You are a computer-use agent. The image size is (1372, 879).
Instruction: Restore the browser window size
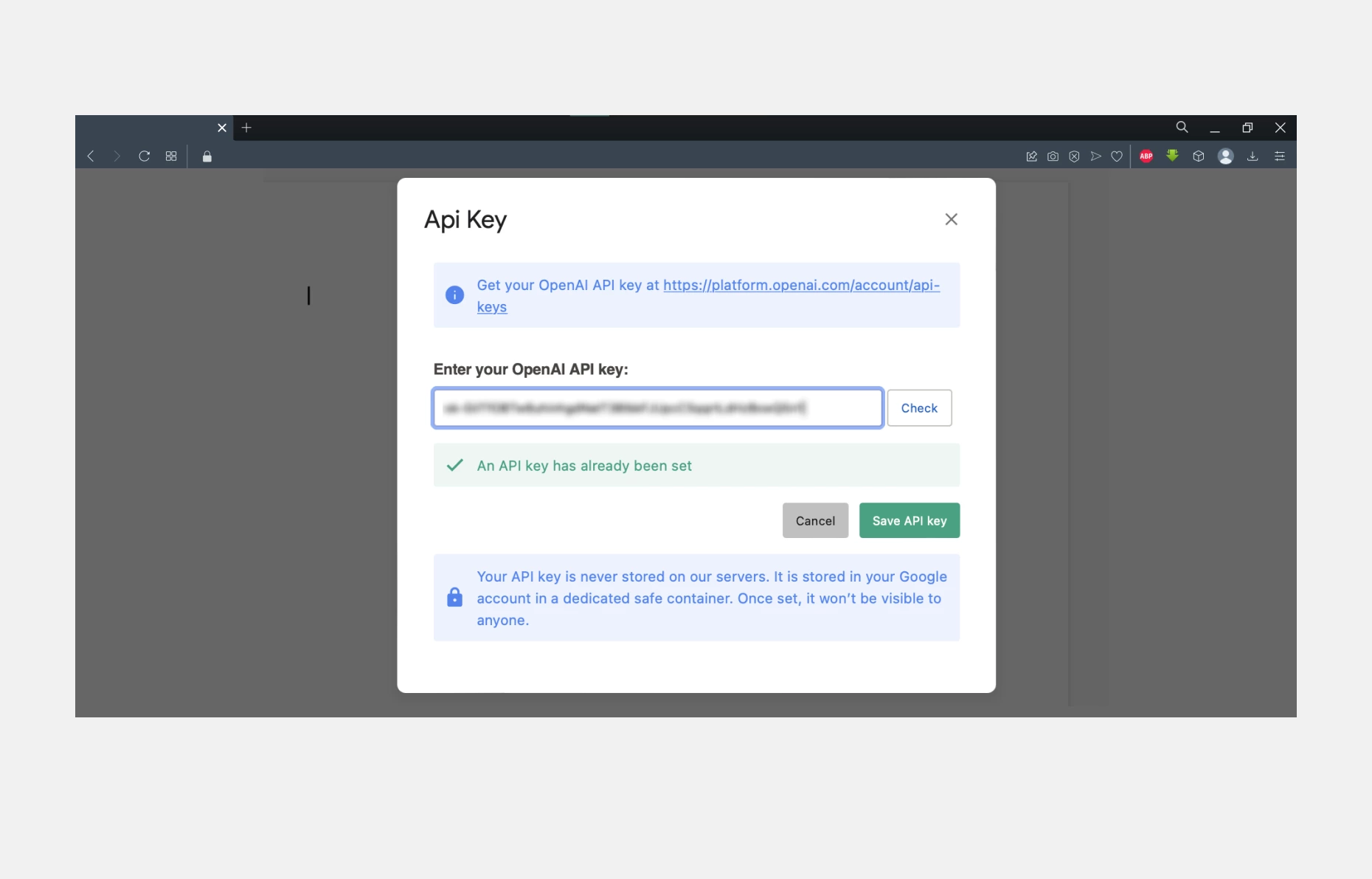click(x=1247, y=128)
